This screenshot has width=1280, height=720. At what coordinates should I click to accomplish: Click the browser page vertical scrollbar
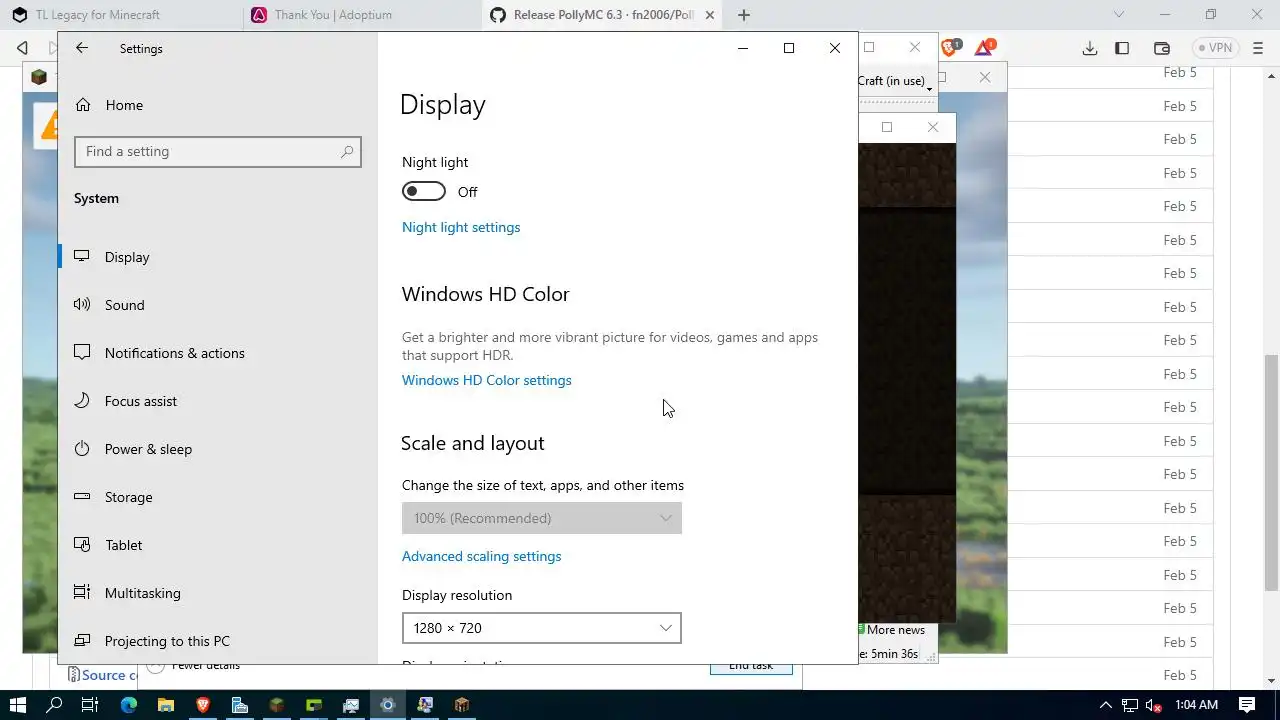pos(1271,472)
